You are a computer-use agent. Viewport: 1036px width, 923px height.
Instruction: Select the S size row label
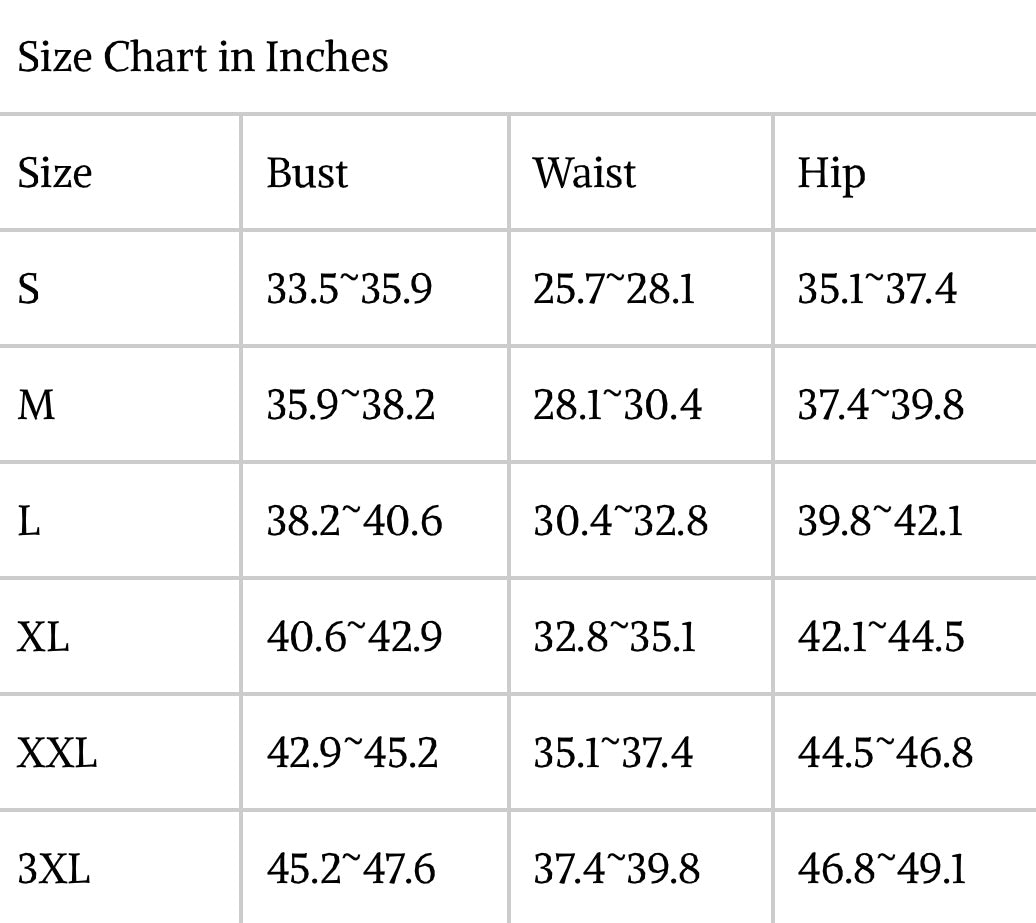point(29,289)
